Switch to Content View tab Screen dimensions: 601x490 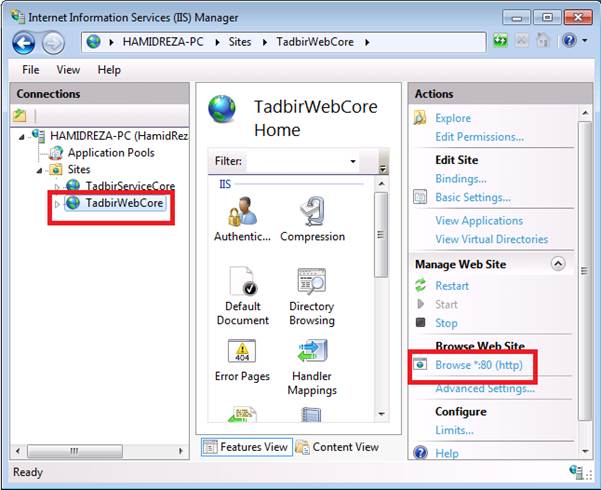pyautogui.click(x=337, y=447)
